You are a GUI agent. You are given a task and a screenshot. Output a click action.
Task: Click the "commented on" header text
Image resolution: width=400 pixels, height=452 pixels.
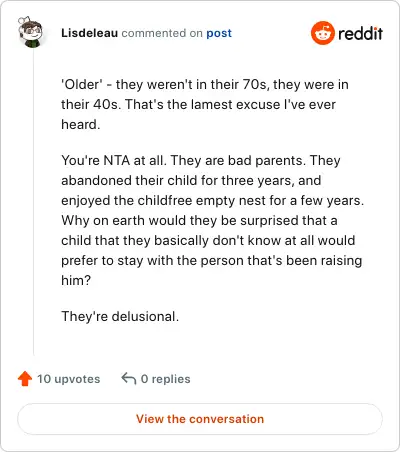pyautogui.click(x=162, y=33)
